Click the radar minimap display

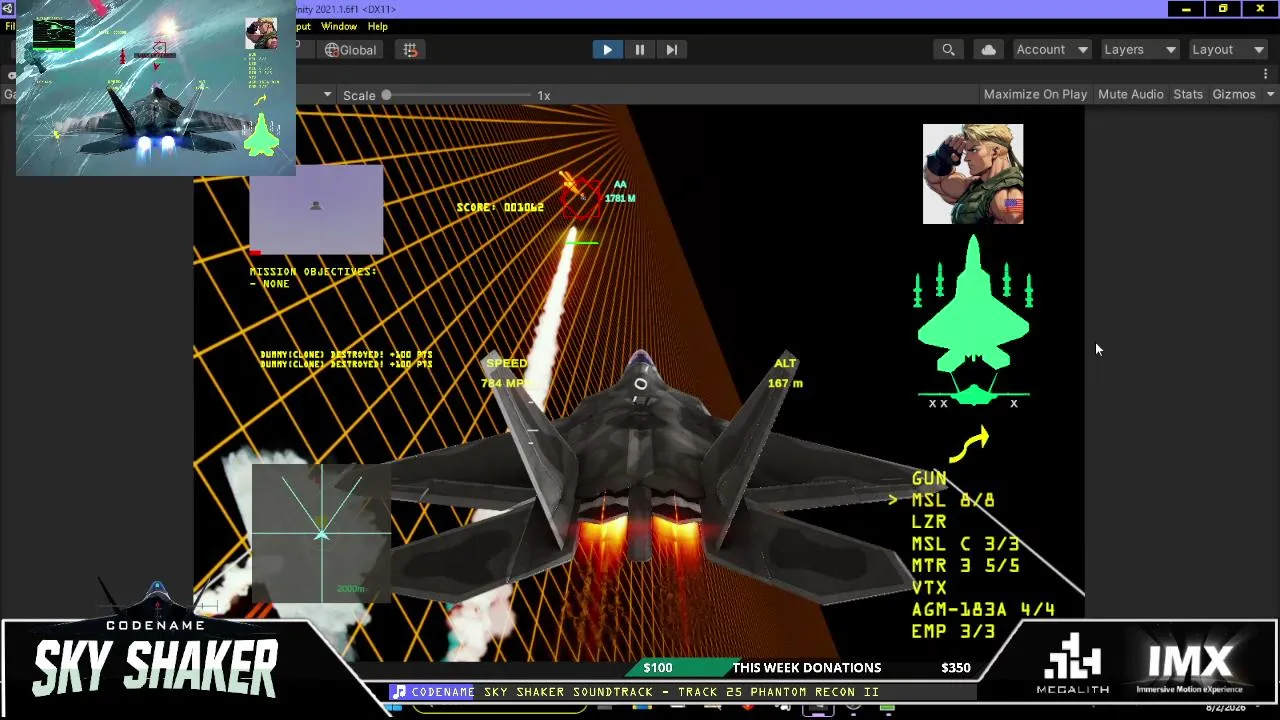coord(320,533)
